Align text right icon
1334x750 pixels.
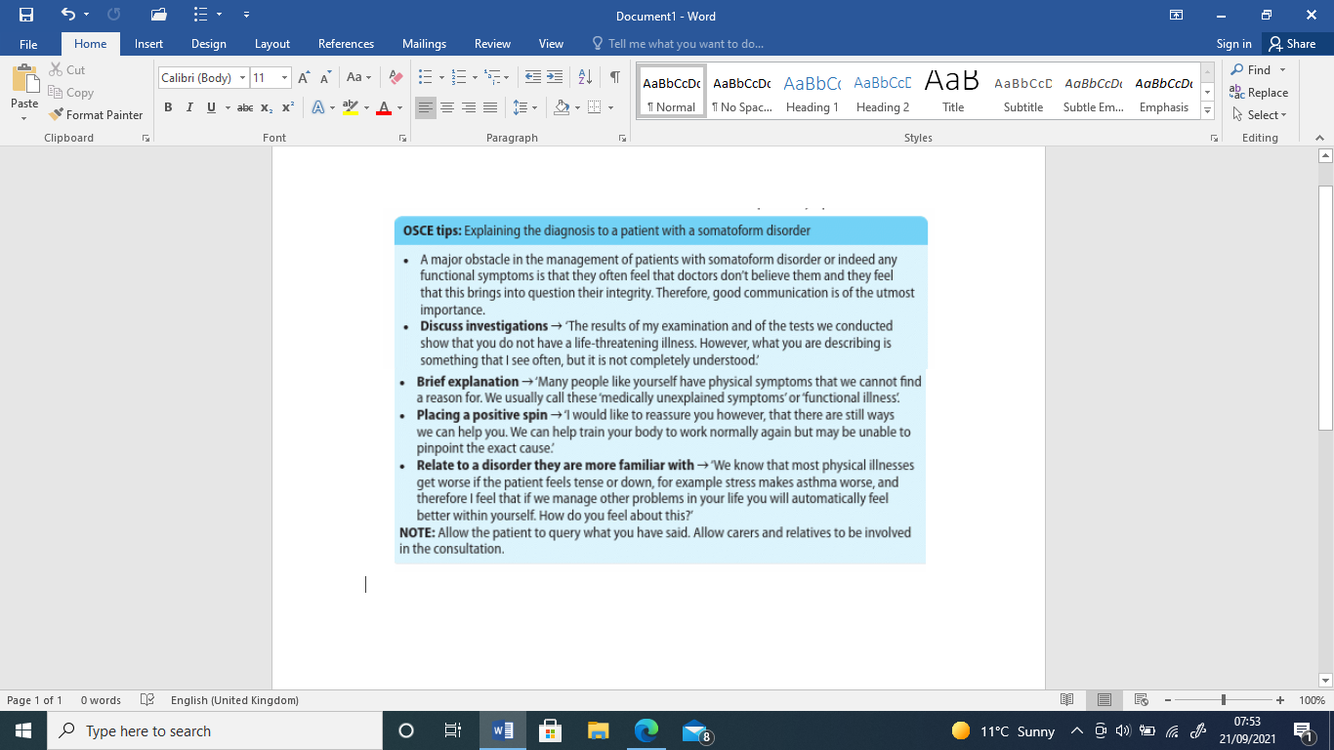point(468,107)
